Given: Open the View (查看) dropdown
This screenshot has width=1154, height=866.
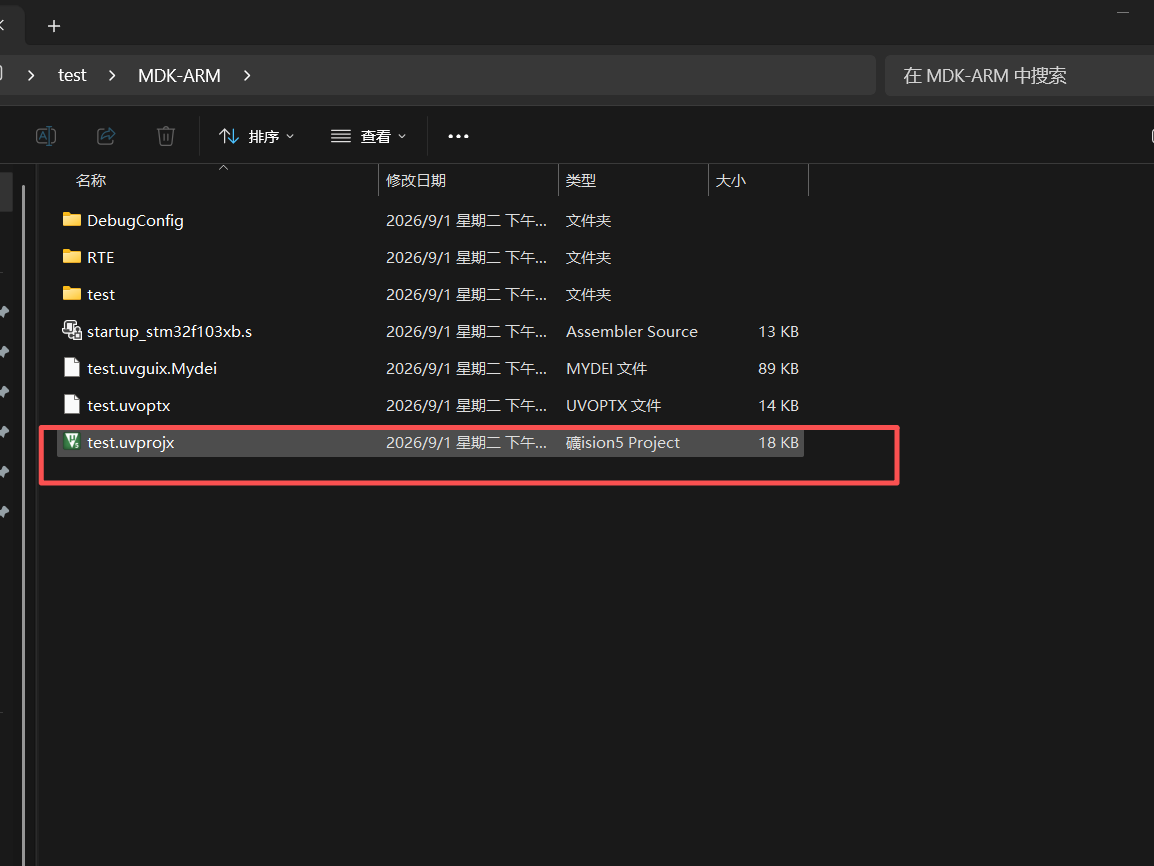Looking at the screenshot, I should coord(368,136).
